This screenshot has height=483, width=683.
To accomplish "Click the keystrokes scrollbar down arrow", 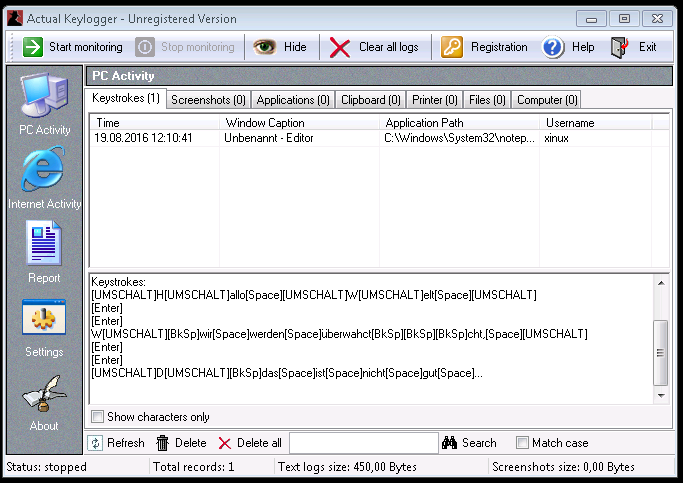I will click(x=661, y=395).
